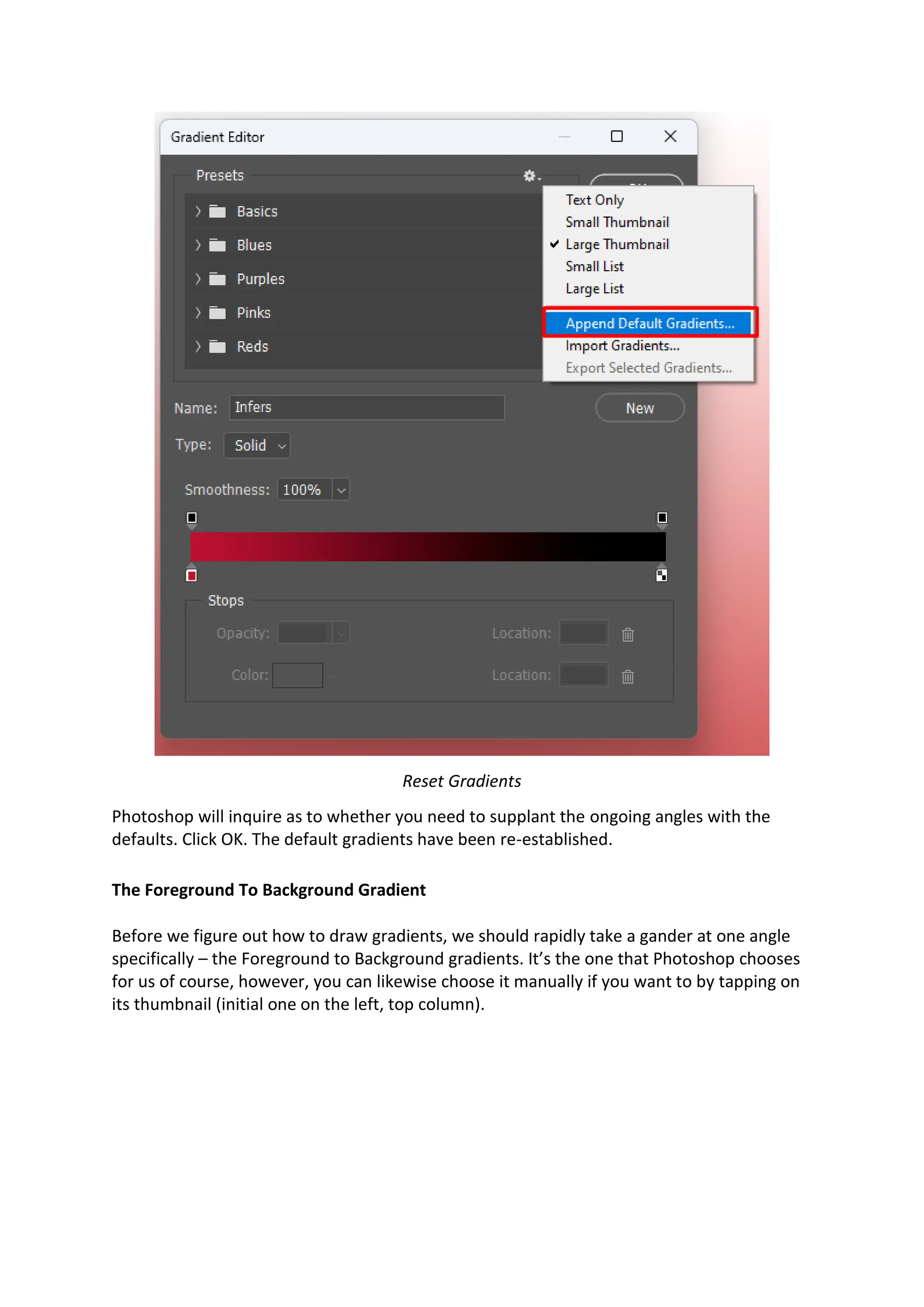Click the Opacity value field
Viewport: 924px width, 1307px height.
[x=305, y=633]
